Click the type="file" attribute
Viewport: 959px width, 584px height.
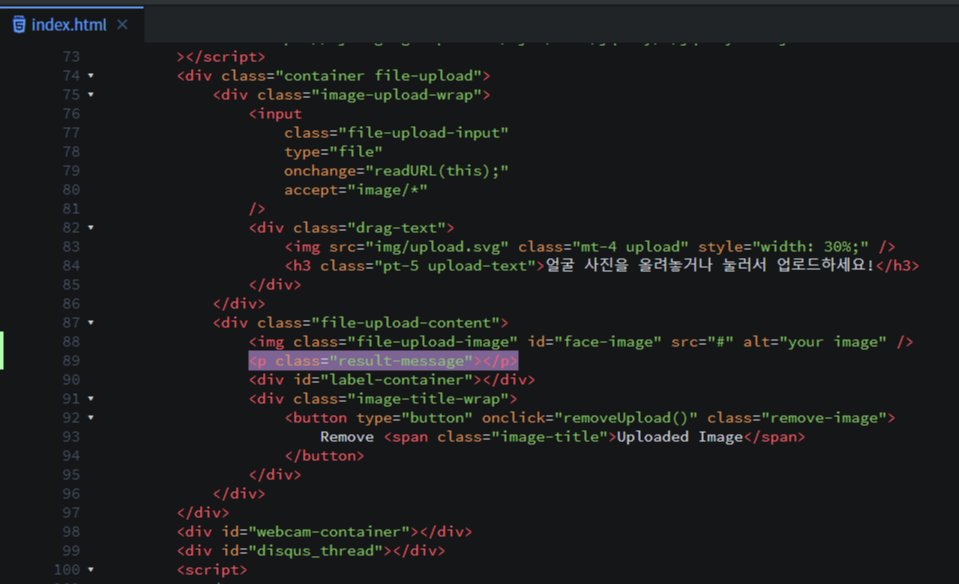(333, 152)
